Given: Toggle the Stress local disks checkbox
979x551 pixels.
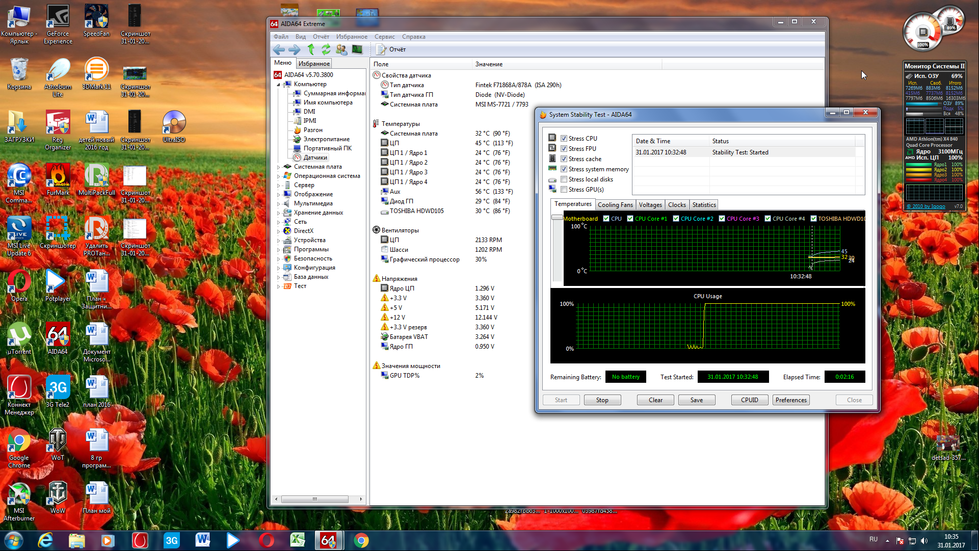Looking at the screenshot, I should (x=564, y=179).
